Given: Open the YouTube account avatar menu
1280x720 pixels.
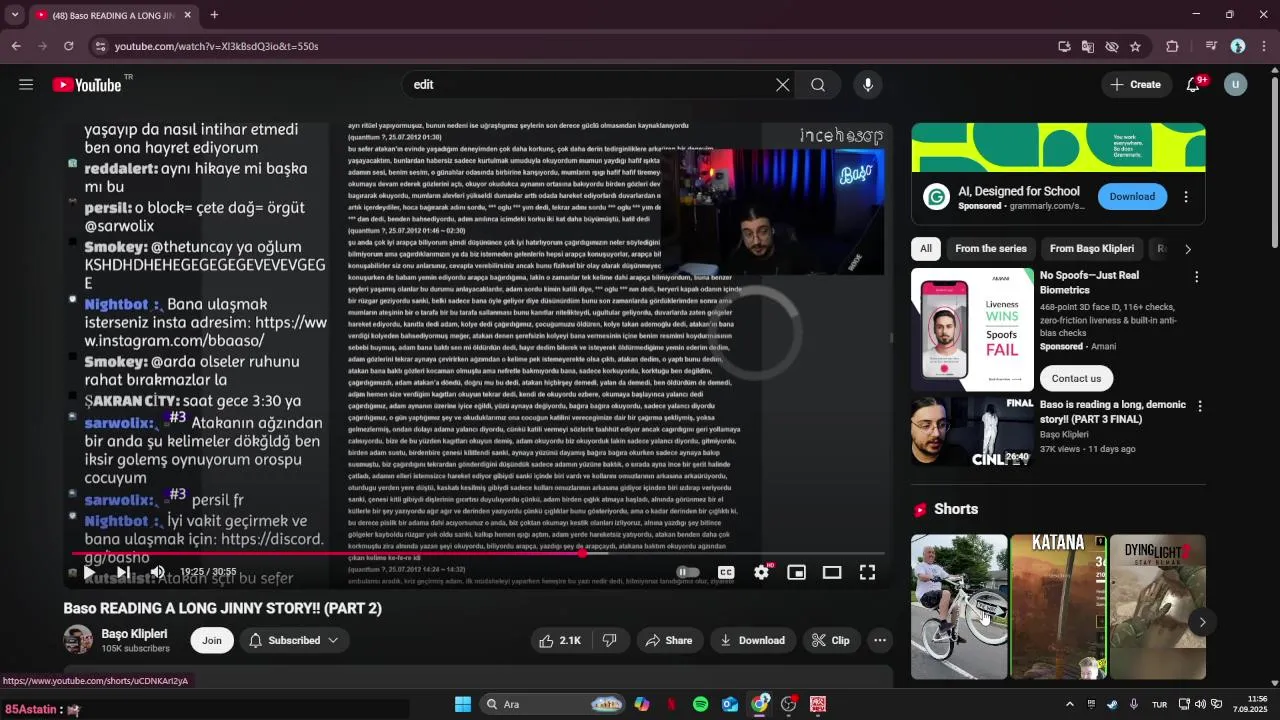Looking at the screenshot, I should coord(1236,85).
